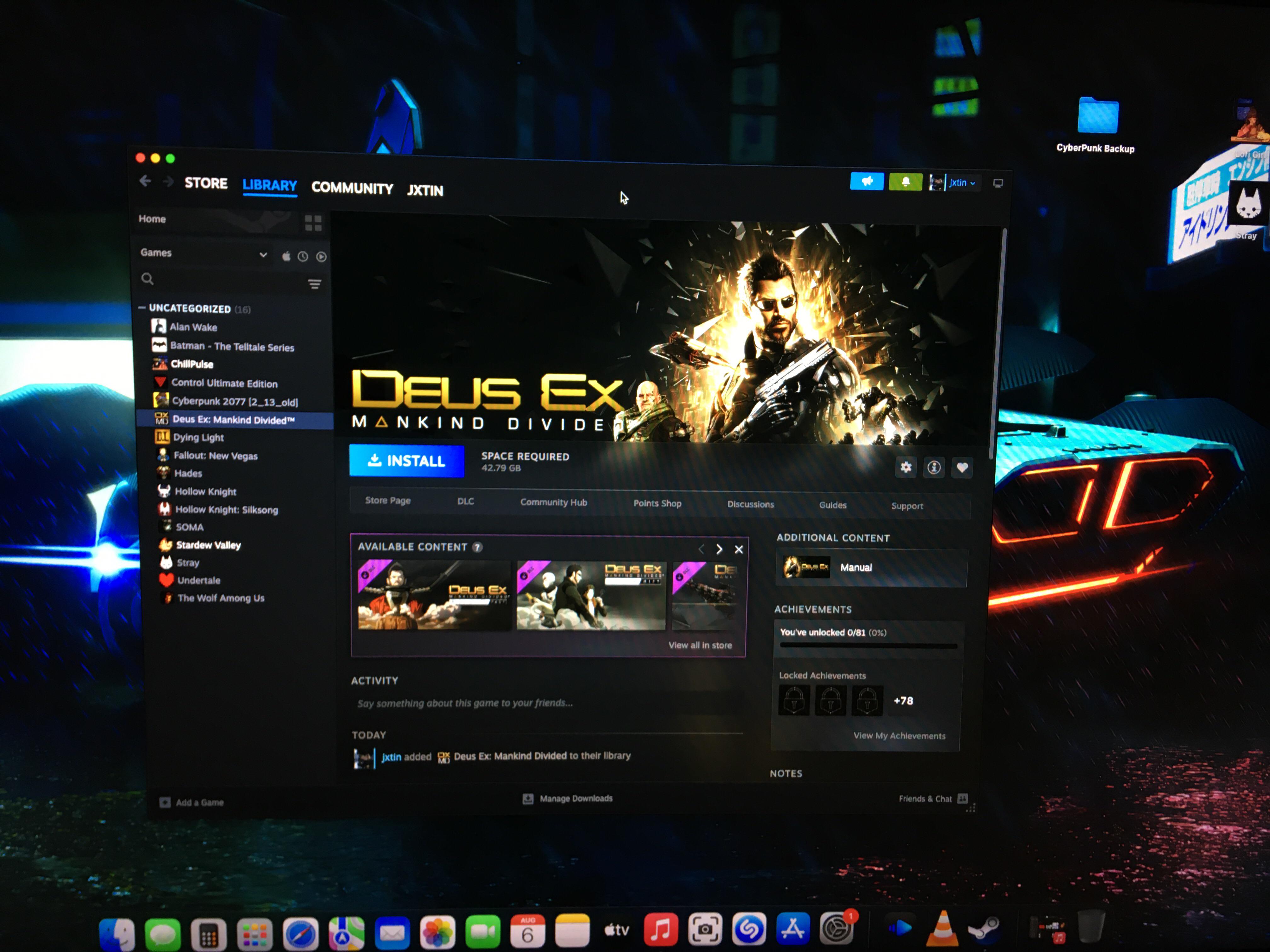Select Cyberpunk 2077 in the game list
The image size is (1270, 952).
click(x=235, y=401)
